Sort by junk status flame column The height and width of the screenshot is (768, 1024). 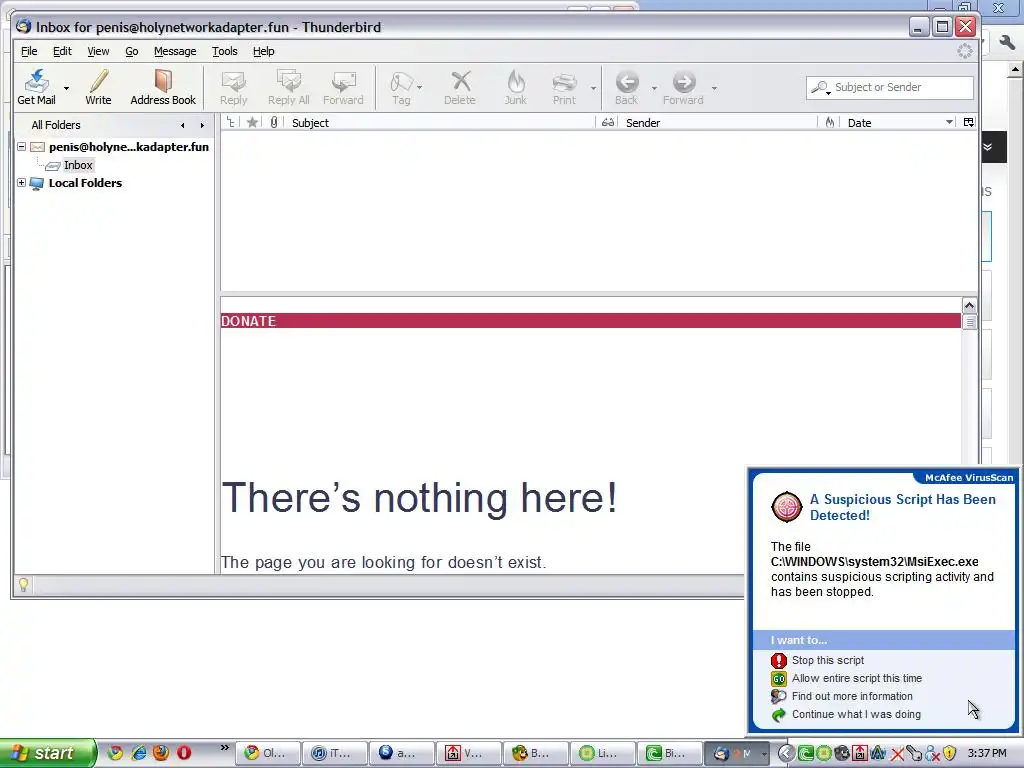[830, 122]
